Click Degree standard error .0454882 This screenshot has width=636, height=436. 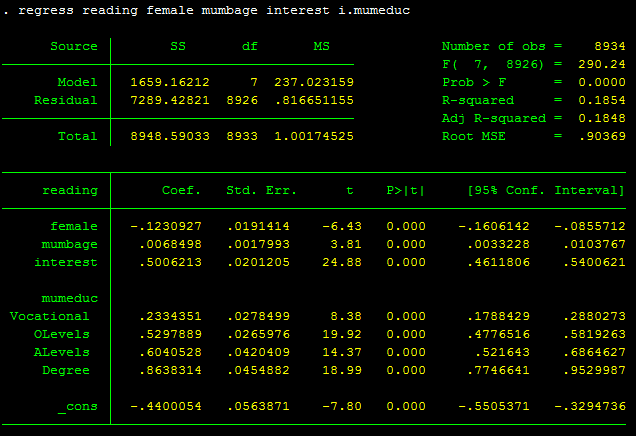258,370
